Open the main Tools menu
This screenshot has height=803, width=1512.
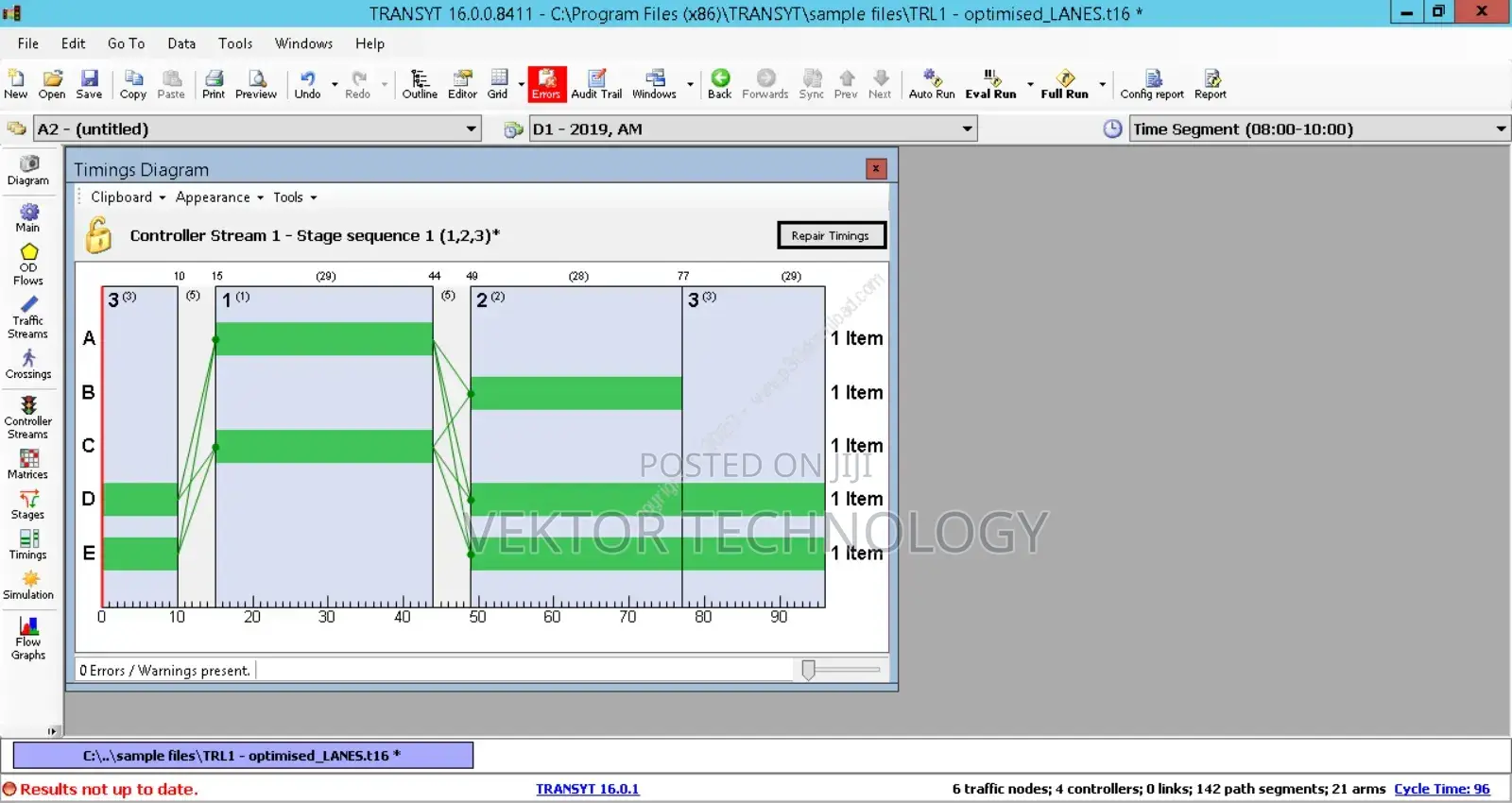click(235, 43)
